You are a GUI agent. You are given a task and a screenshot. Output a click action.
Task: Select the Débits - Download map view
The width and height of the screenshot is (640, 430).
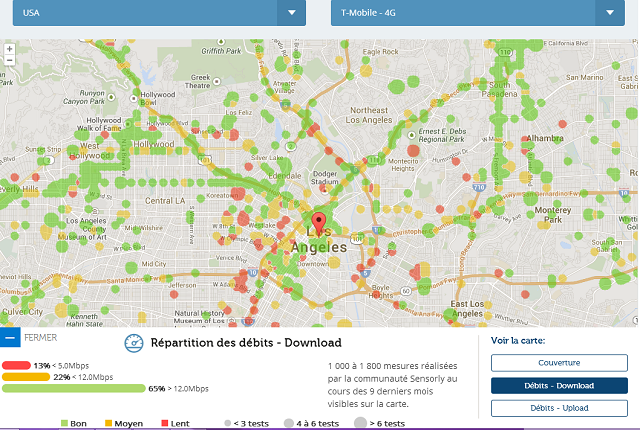[559, 386]
